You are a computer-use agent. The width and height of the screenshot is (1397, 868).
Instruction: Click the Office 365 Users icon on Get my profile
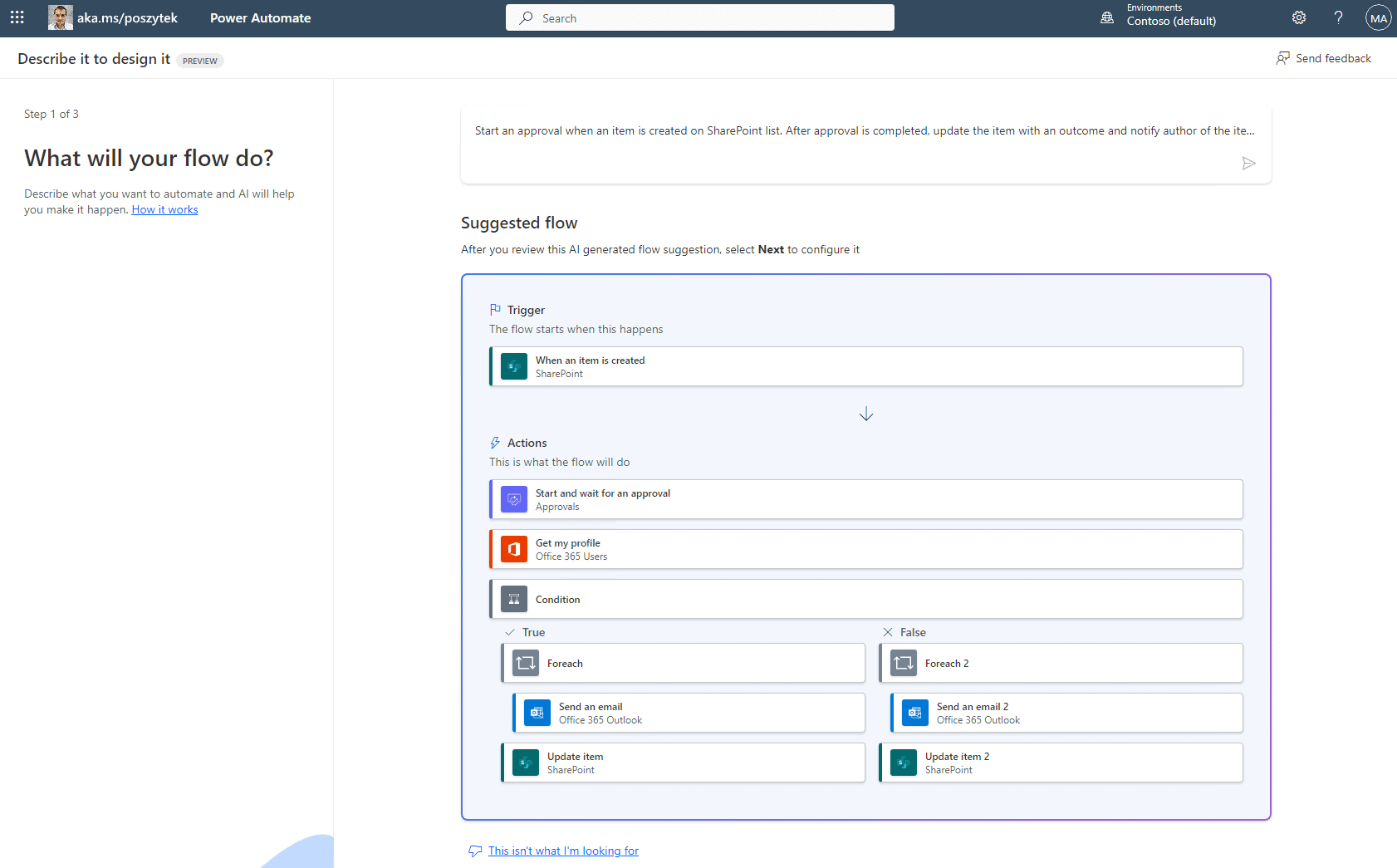[513, 548]
